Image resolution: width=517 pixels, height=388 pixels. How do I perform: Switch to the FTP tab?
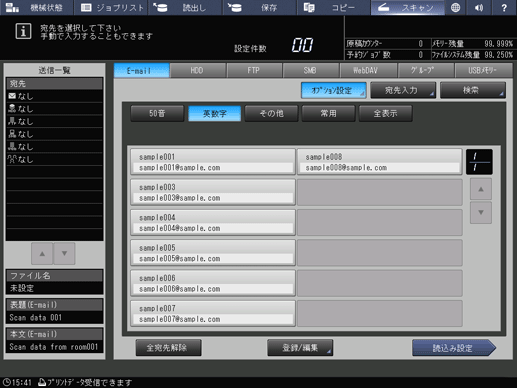pyautogui.click(x=254, y=70)
